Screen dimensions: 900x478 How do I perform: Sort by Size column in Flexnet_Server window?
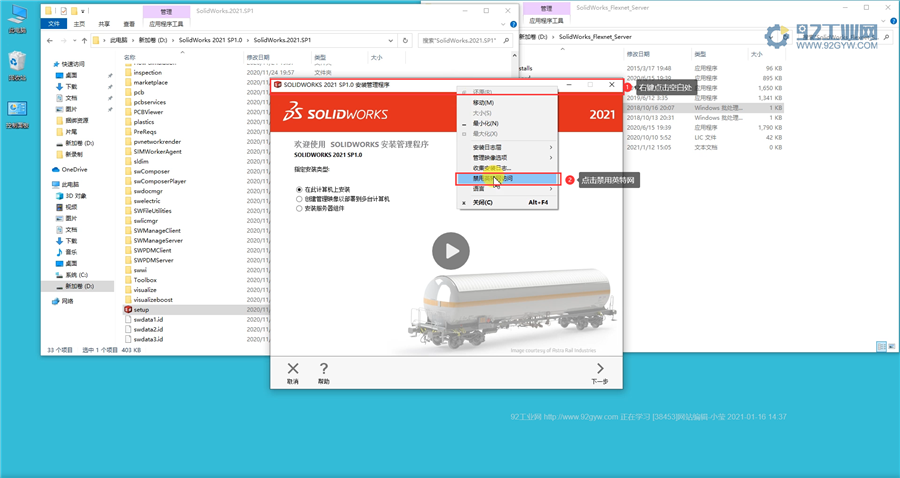tap(757, 54)
